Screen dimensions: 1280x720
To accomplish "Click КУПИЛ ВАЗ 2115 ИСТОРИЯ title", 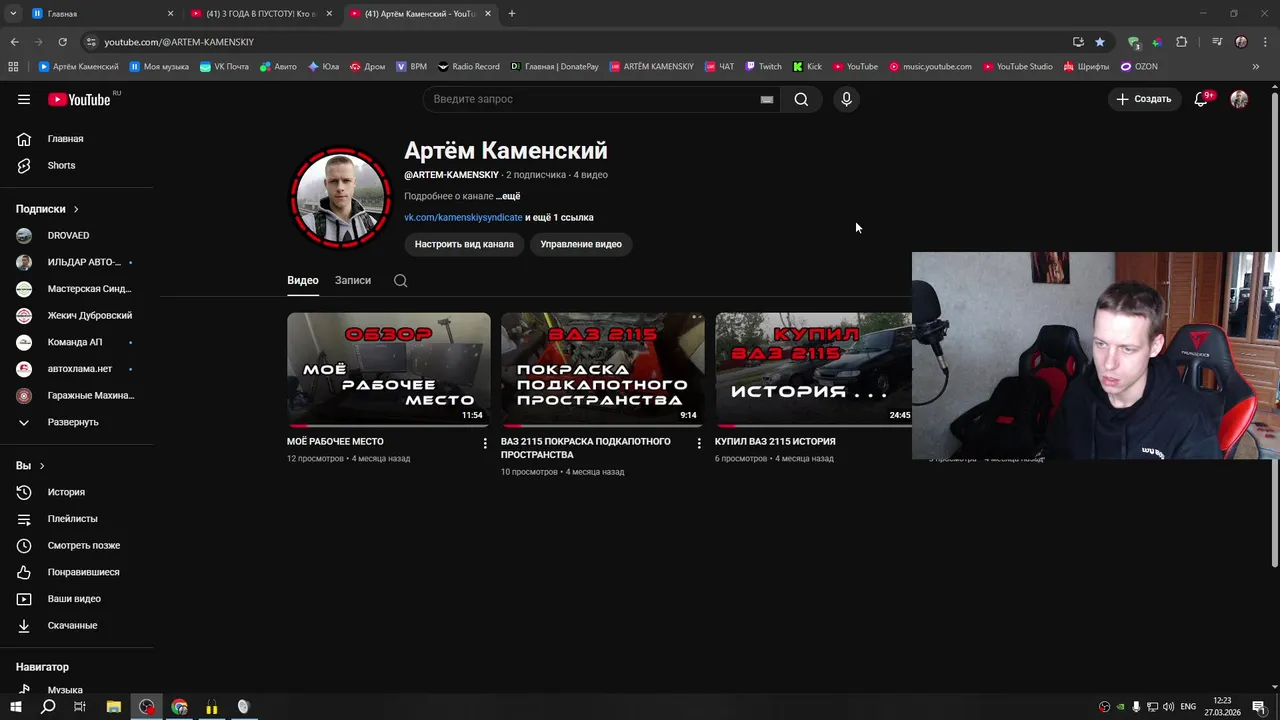I will click(775, 441).
